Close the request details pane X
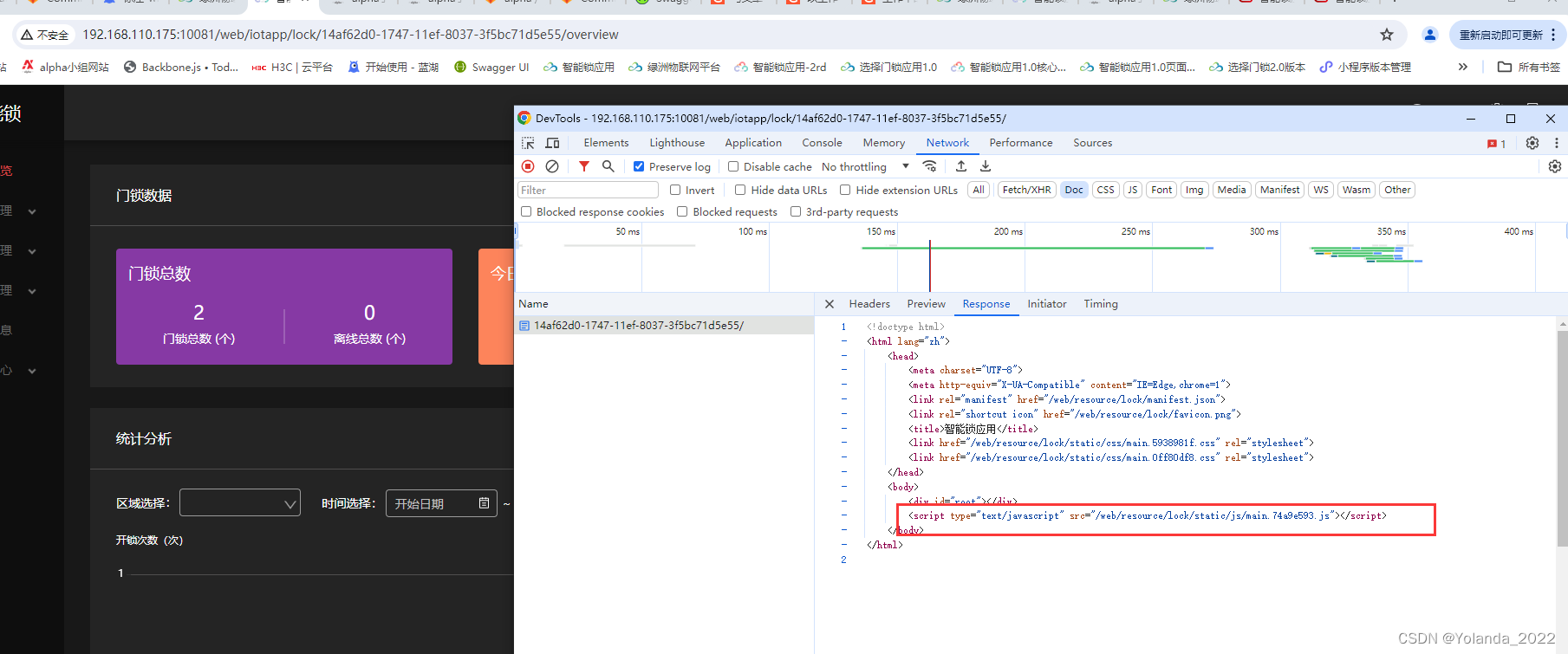 830,304
